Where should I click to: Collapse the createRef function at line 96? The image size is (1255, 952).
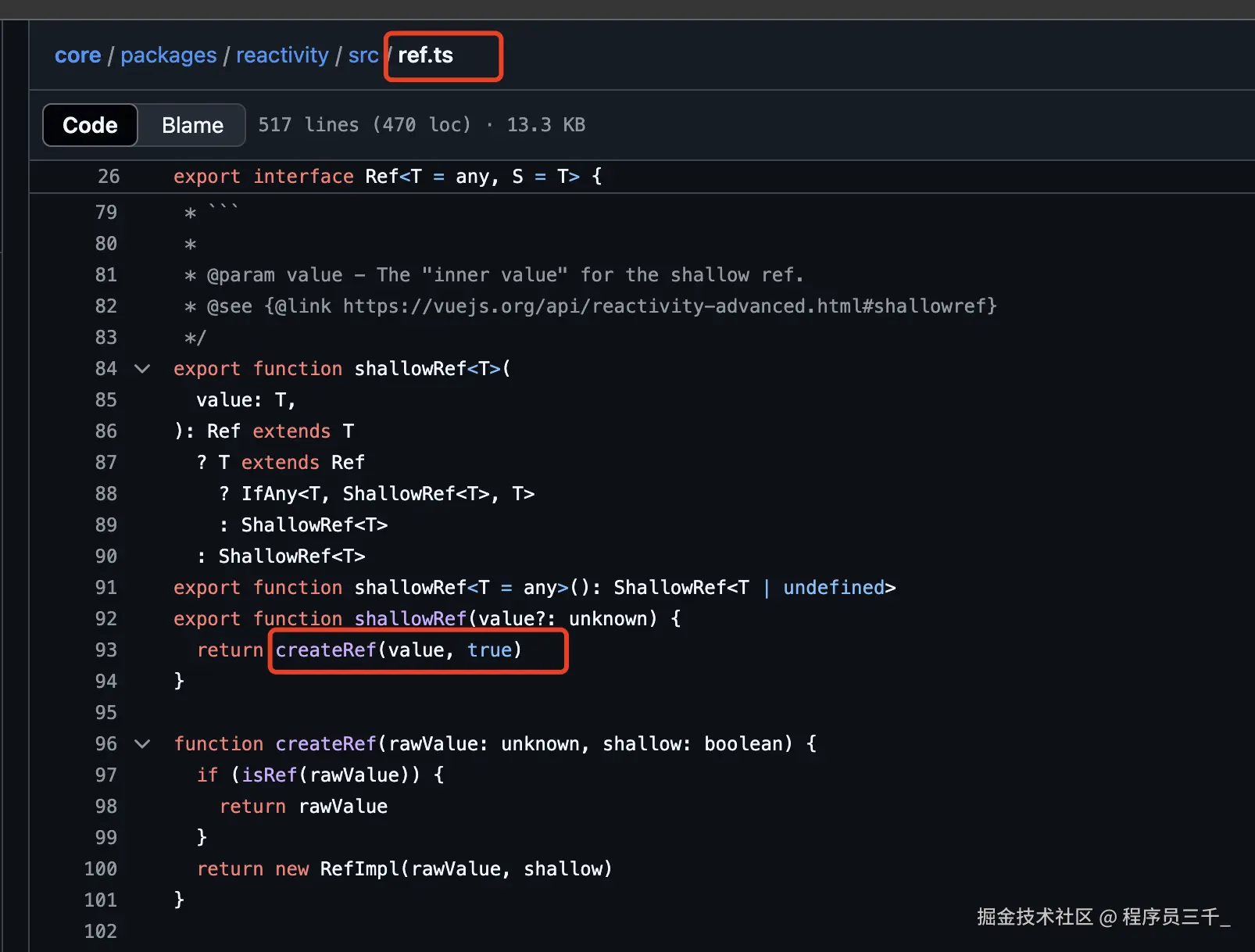(142, 743)
